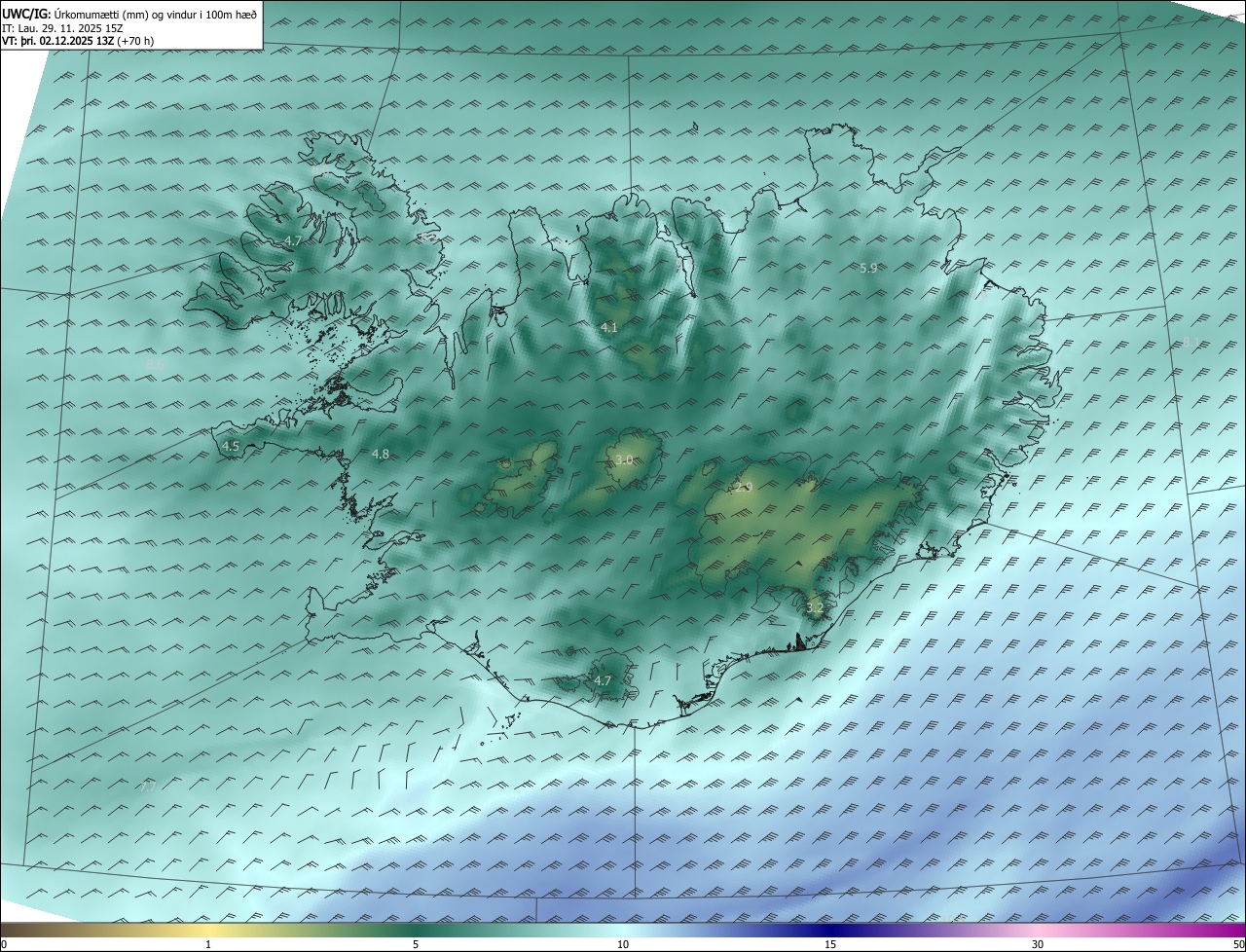Click the '30' label on the color scale
The width and height of the screenshot is (1246, 952).
[1038, 944]
